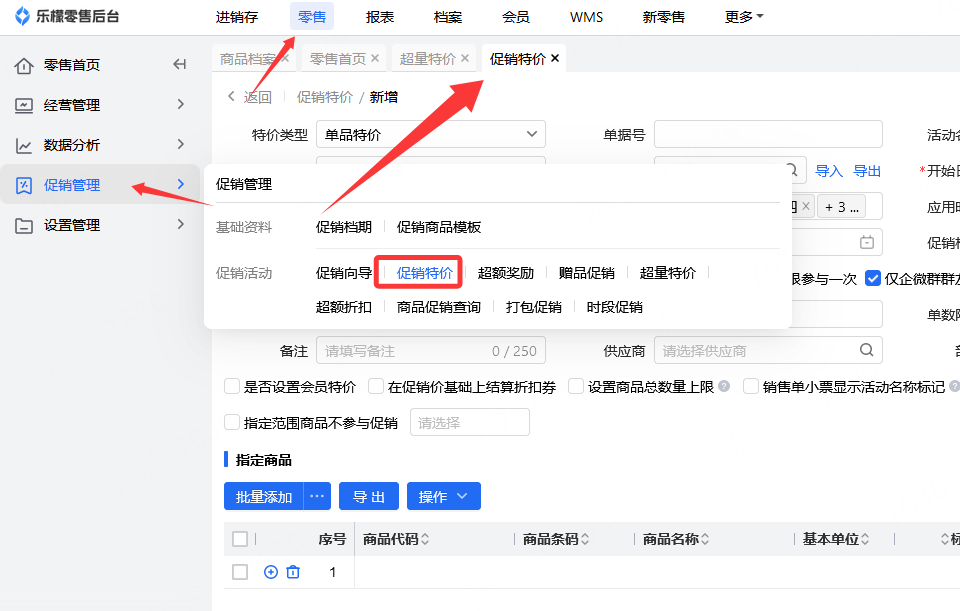Check 是否设置会员特价
Viewport: 960px width, 611px height.
click(x=232, y=386)
